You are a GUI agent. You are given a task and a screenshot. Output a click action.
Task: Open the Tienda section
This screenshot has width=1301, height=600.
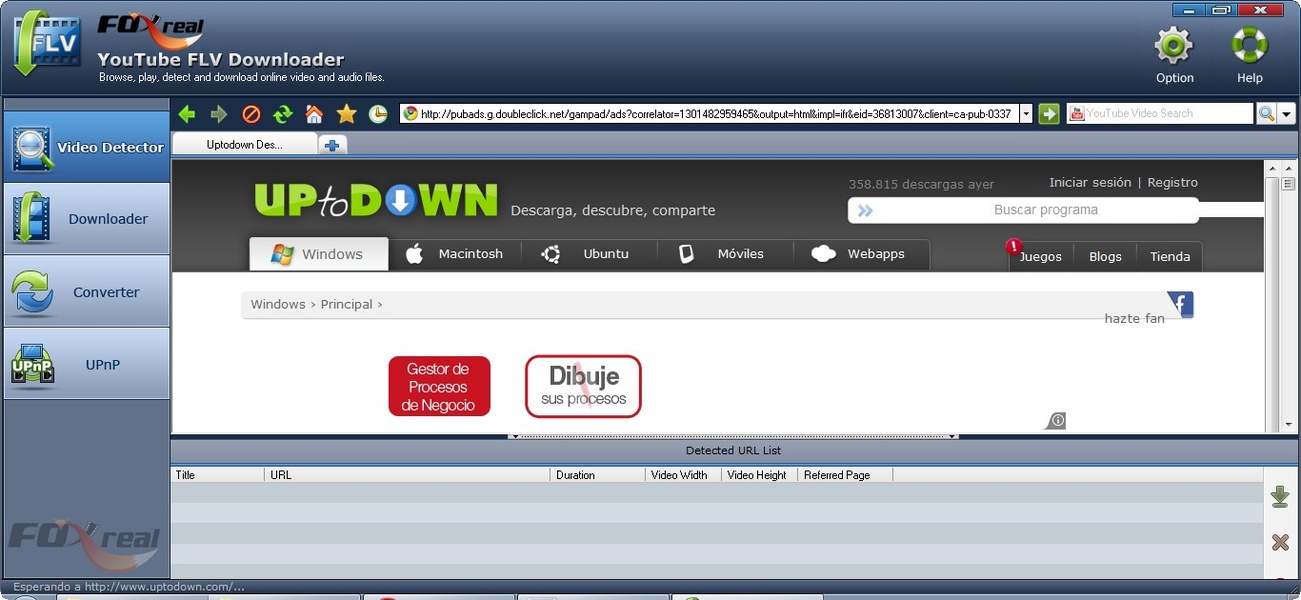tap(1170, 257)
